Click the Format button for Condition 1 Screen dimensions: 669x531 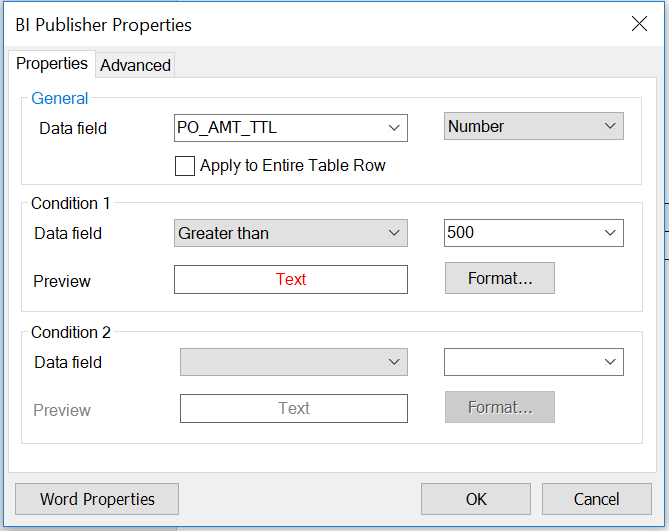point(500,278)
